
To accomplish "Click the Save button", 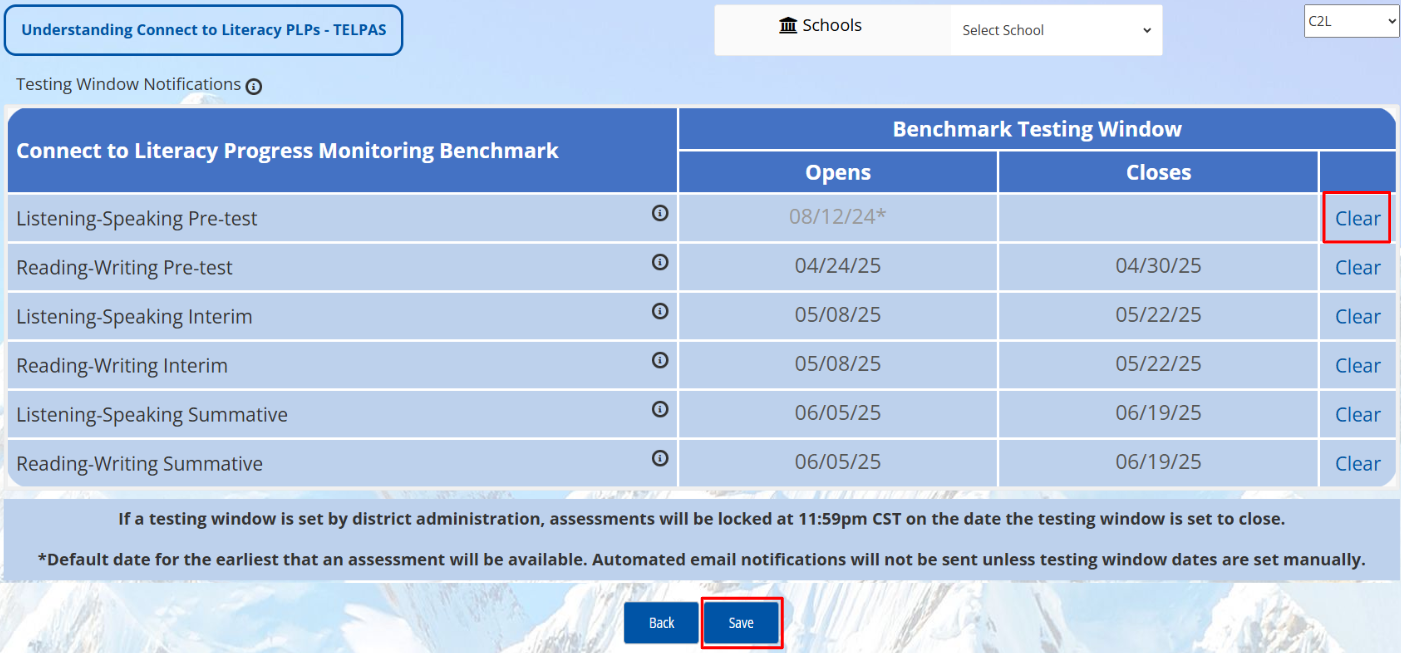I will 741,623.
